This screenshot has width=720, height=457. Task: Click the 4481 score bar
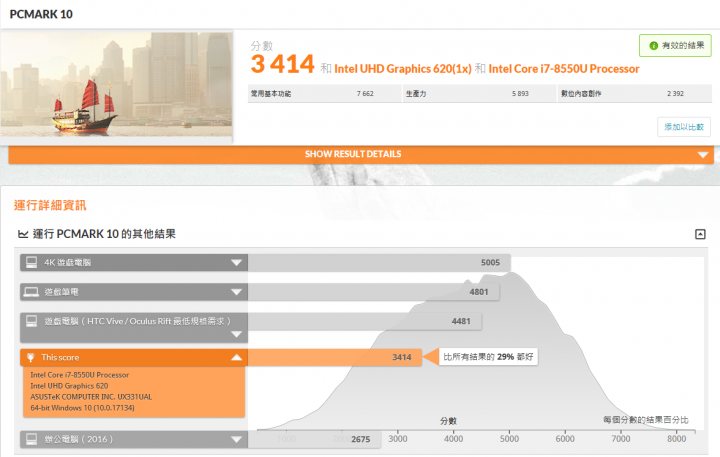(365, 322)
